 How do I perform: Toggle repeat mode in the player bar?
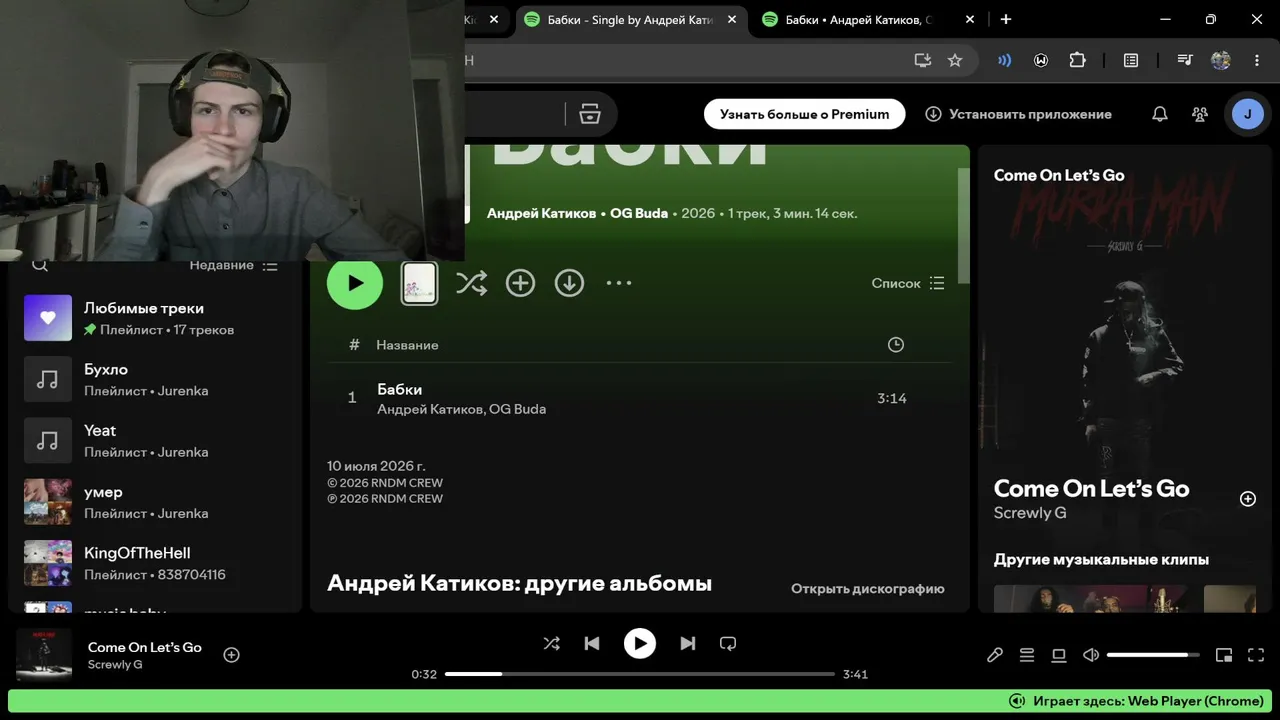(728, 643)
